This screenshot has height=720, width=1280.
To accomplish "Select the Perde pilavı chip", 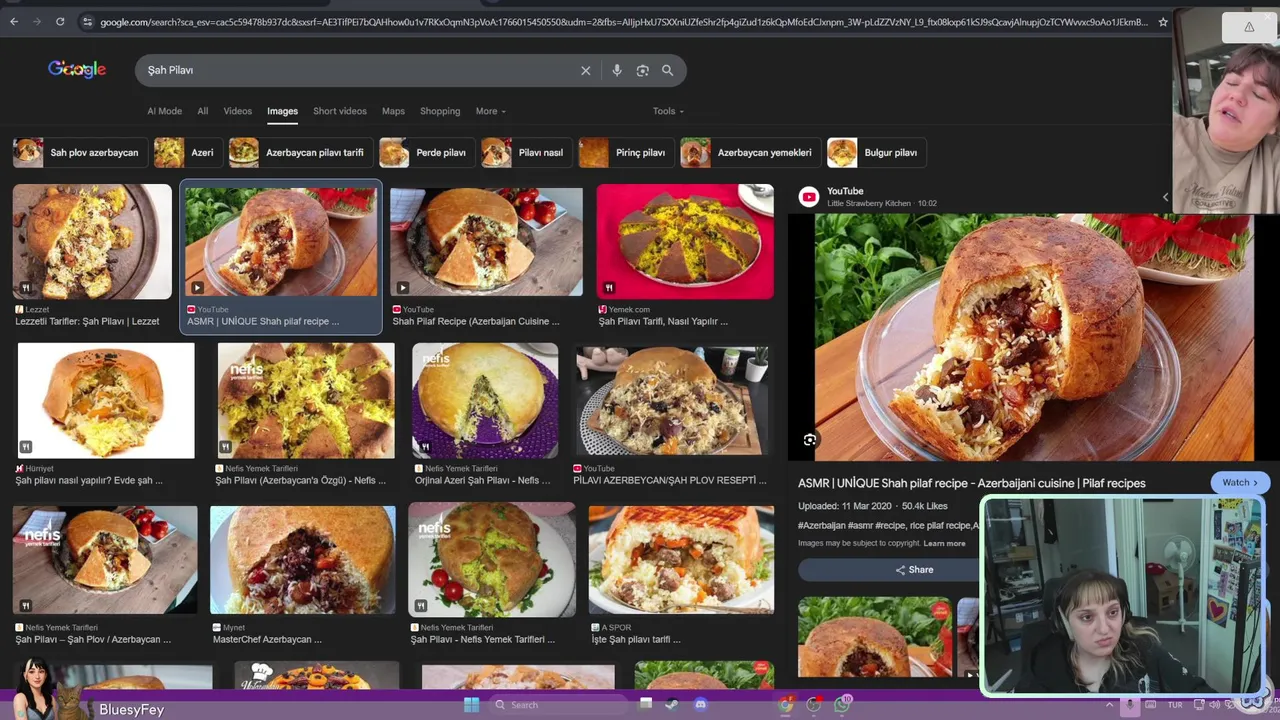I will pyautogui.click(x=426, y=152).
